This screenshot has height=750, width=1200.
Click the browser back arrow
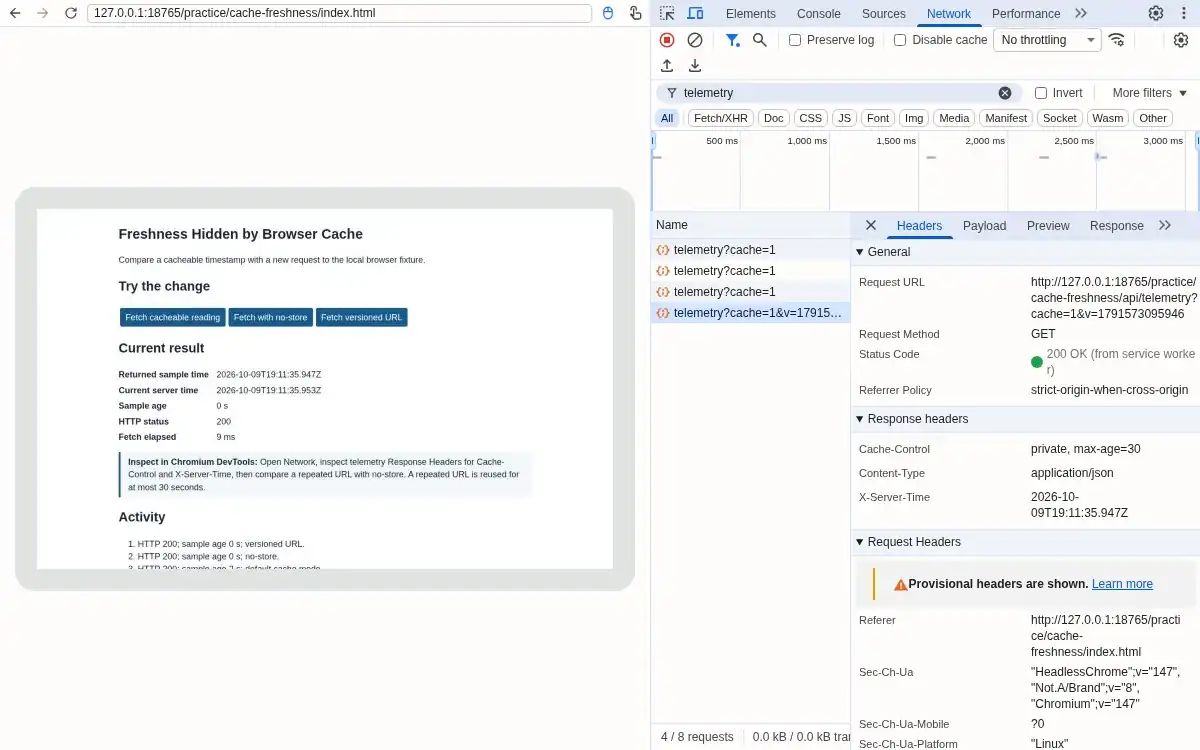point(14,13)
